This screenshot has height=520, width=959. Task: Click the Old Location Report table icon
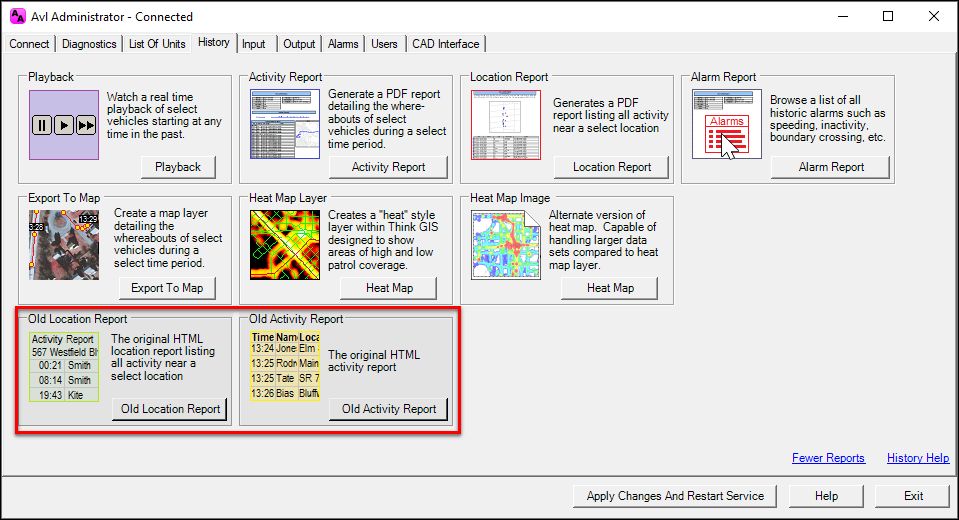(x=63, y=366)
